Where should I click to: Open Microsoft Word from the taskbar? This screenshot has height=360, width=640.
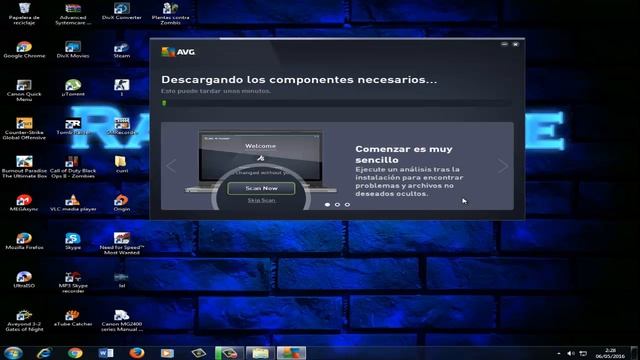pyautogui.click(x=106, y=353)
